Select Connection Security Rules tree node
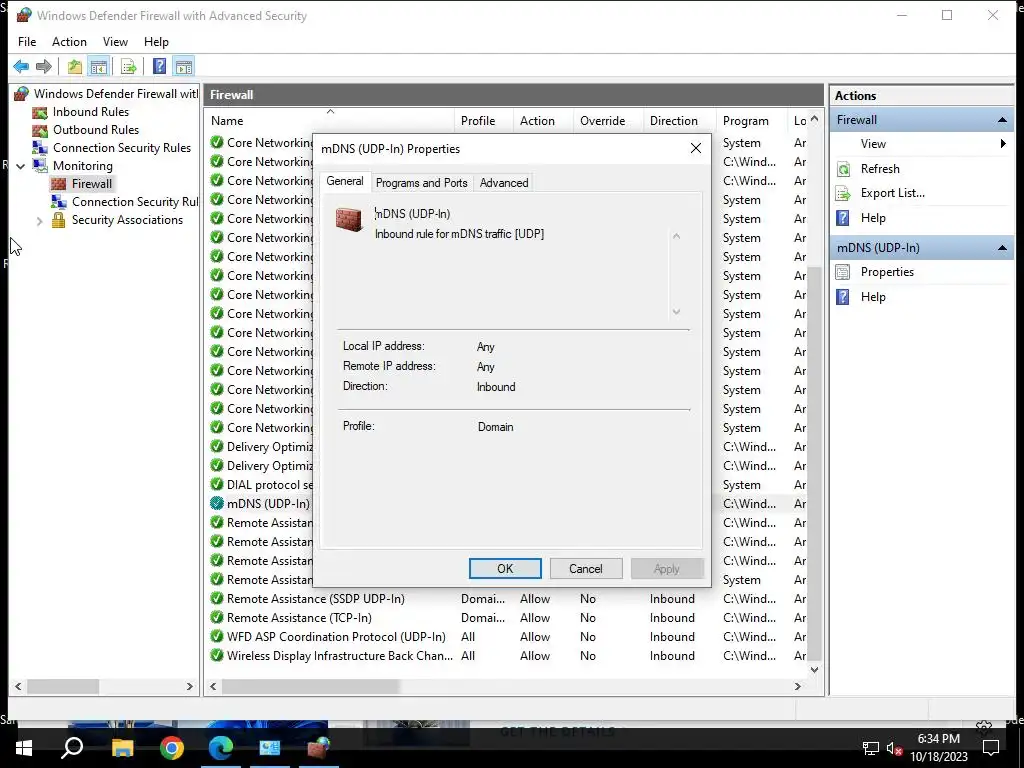The width and height of the screenshot is (1024, 768). click(x=122, y=148)
